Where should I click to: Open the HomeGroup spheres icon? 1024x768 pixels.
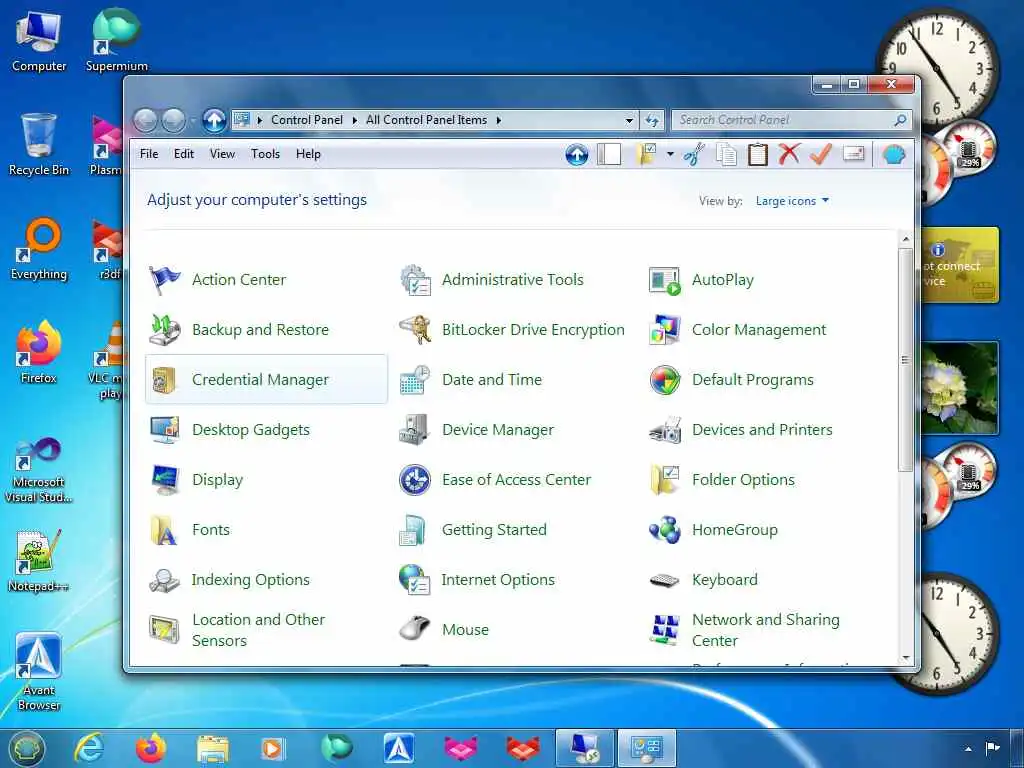665,530
